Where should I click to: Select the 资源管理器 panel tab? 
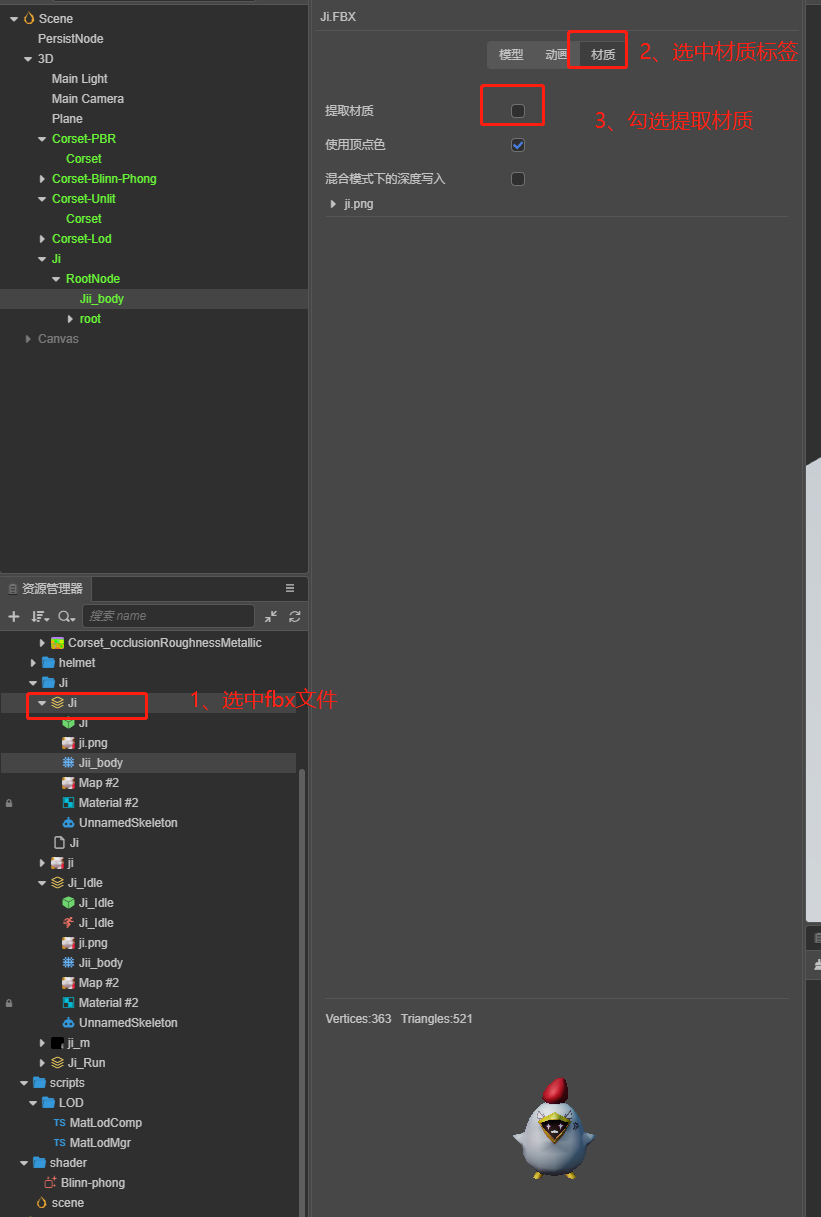[45, 588]
